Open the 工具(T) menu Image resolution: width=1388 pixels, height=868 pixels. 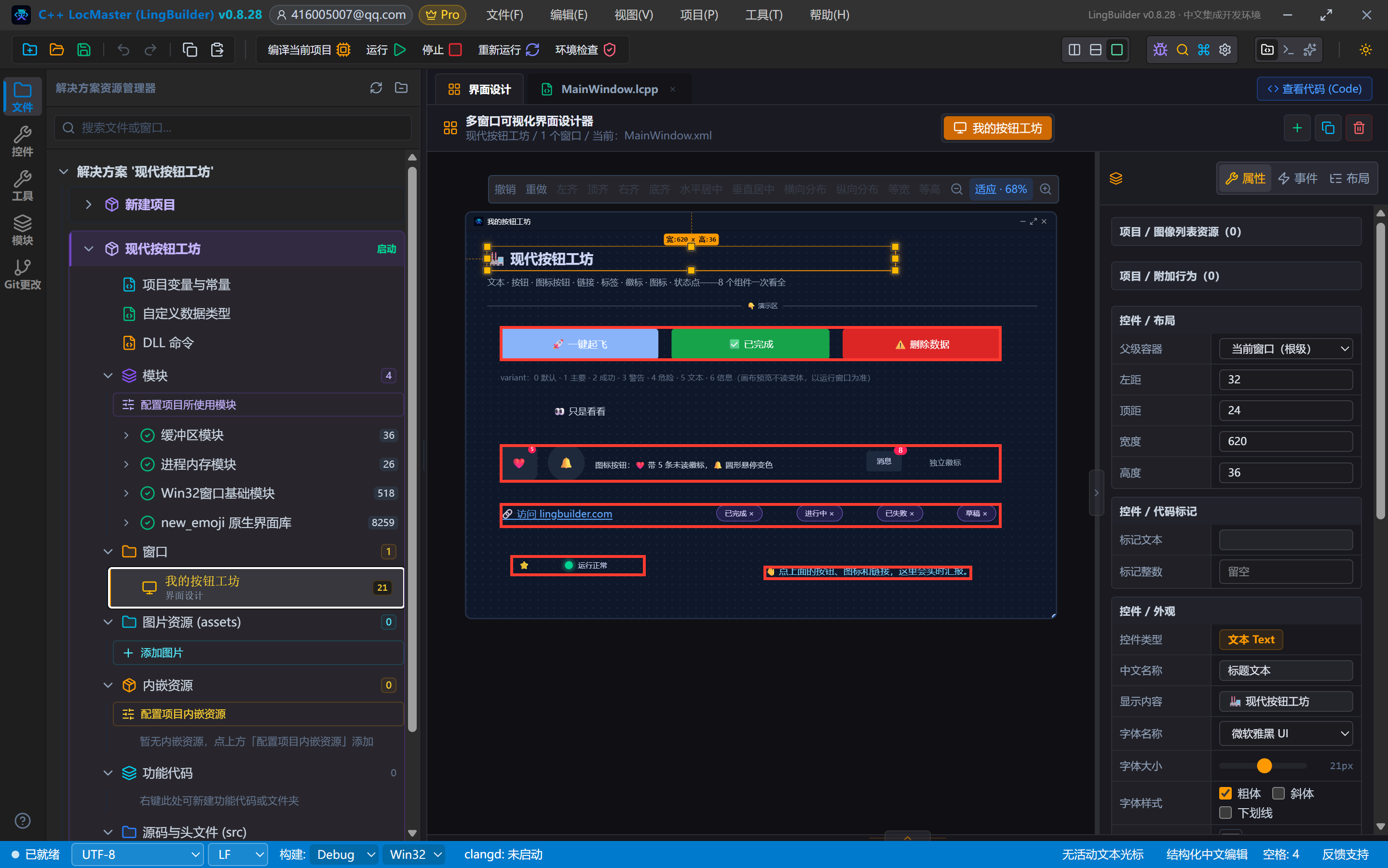click(x=763, y=15)
